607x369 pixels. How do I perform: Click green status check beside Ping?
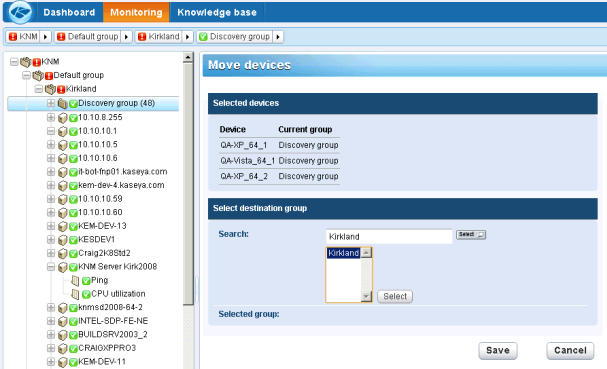[x=86, y=281]
